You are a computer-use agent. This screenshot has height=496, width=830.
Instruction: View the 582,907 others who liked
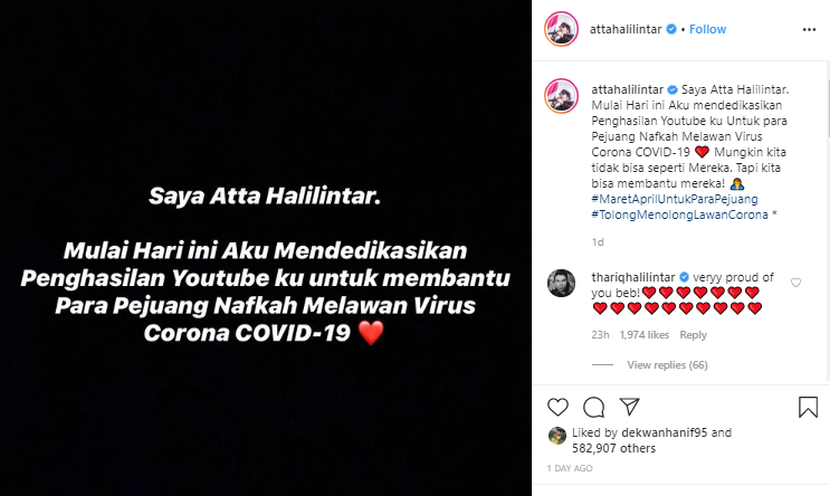tap(614, 448)
